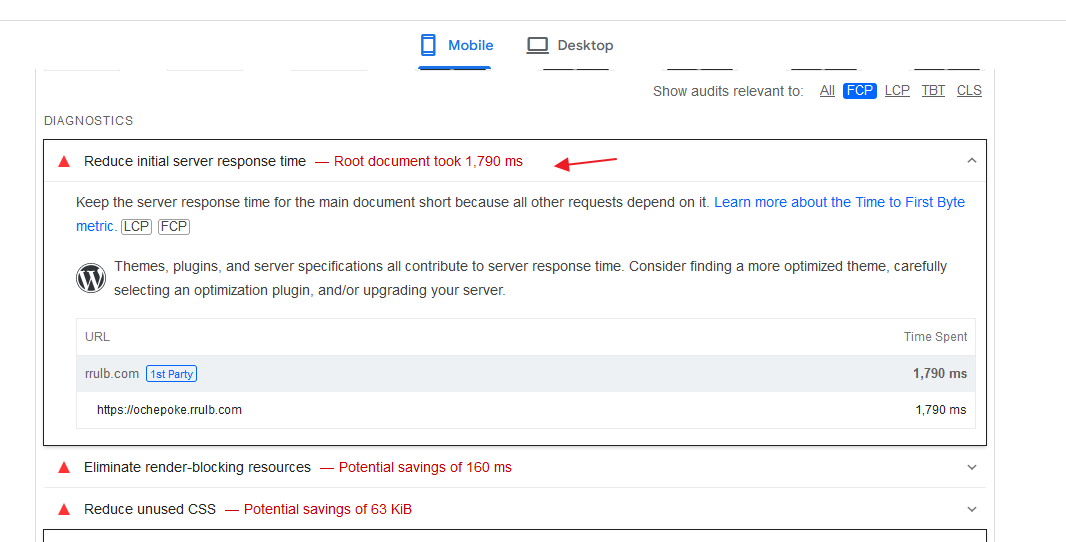
Task: Filter audits by LCP
Action: coord(897,91)
